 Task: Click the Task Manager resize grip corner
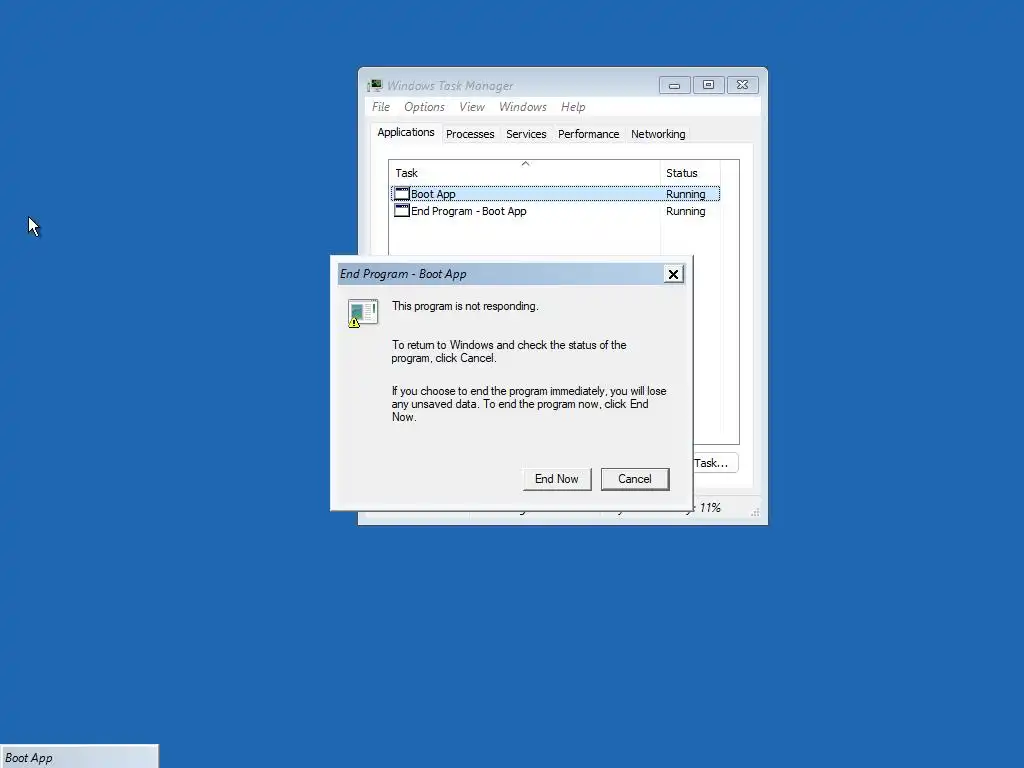click(x=755, y=513)
